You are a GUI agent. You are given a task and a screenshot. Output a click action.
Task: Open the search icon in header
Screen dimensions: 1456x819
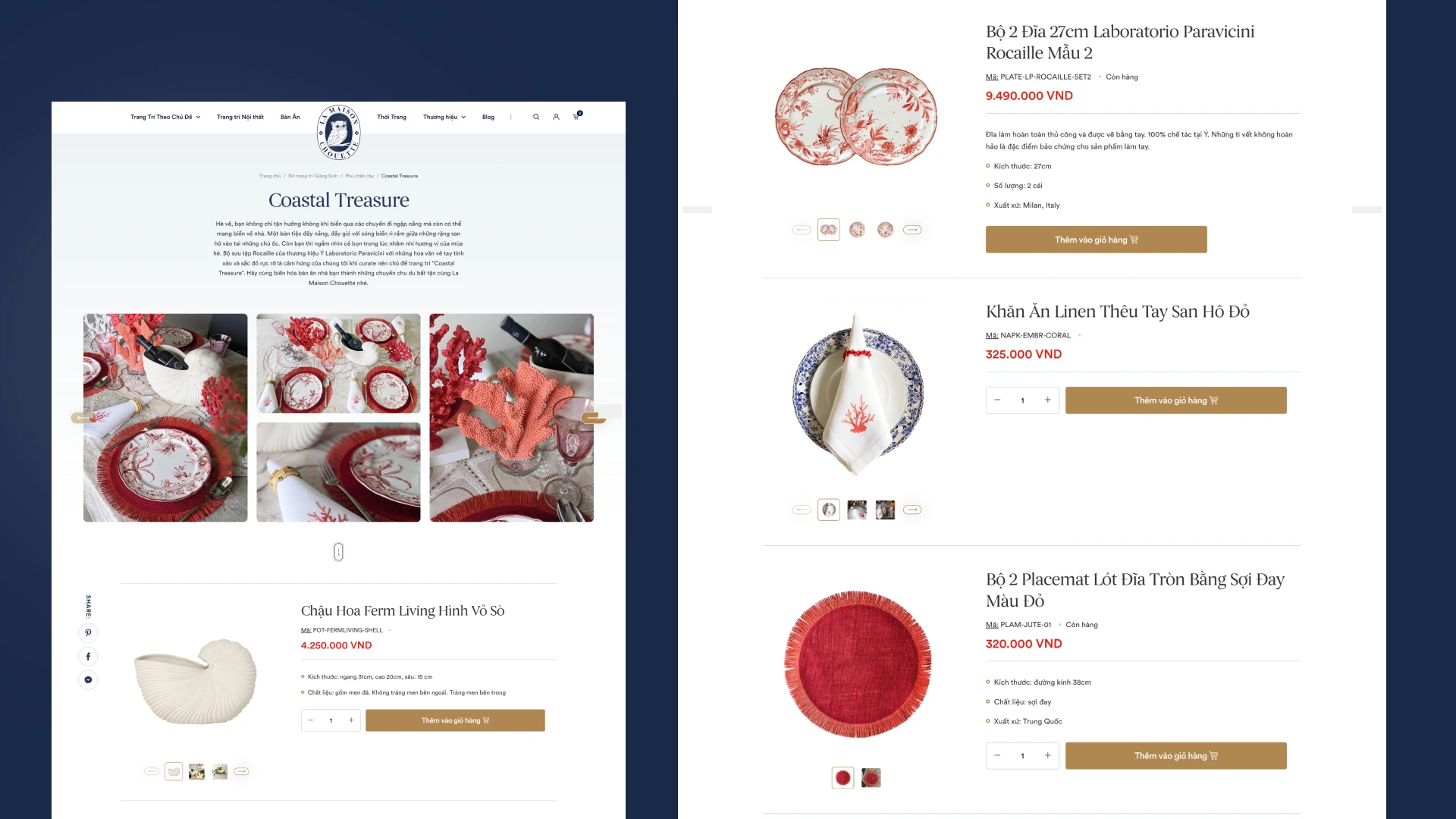536,117
